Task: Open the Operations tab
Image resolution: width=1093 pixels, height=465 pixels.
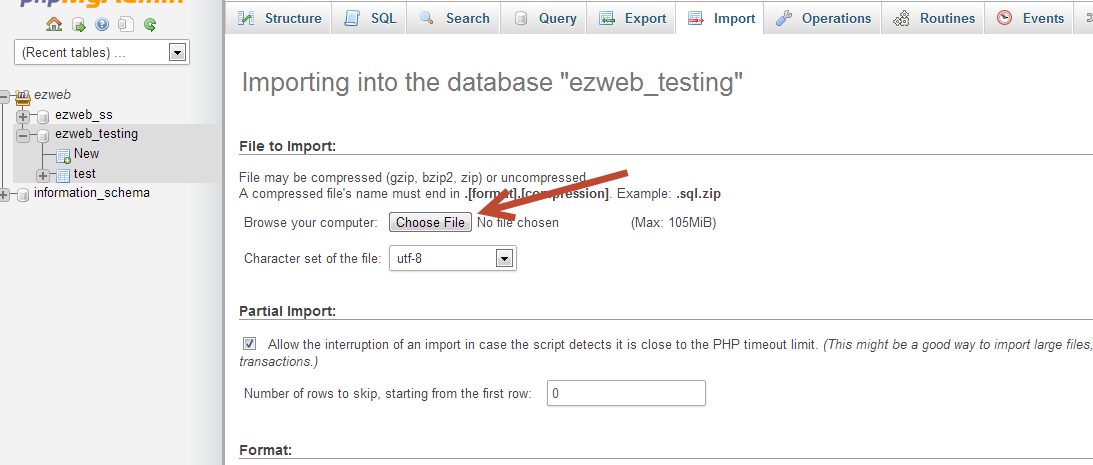Action: click(823, 18)
